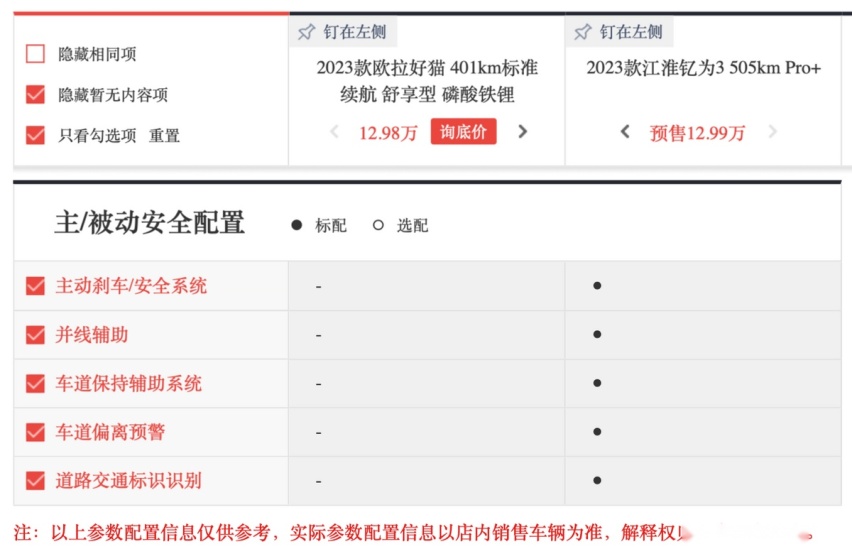
Task: Uncheck the 隐藏暂无内容项 checkbox
Action: tap(35, 95)
